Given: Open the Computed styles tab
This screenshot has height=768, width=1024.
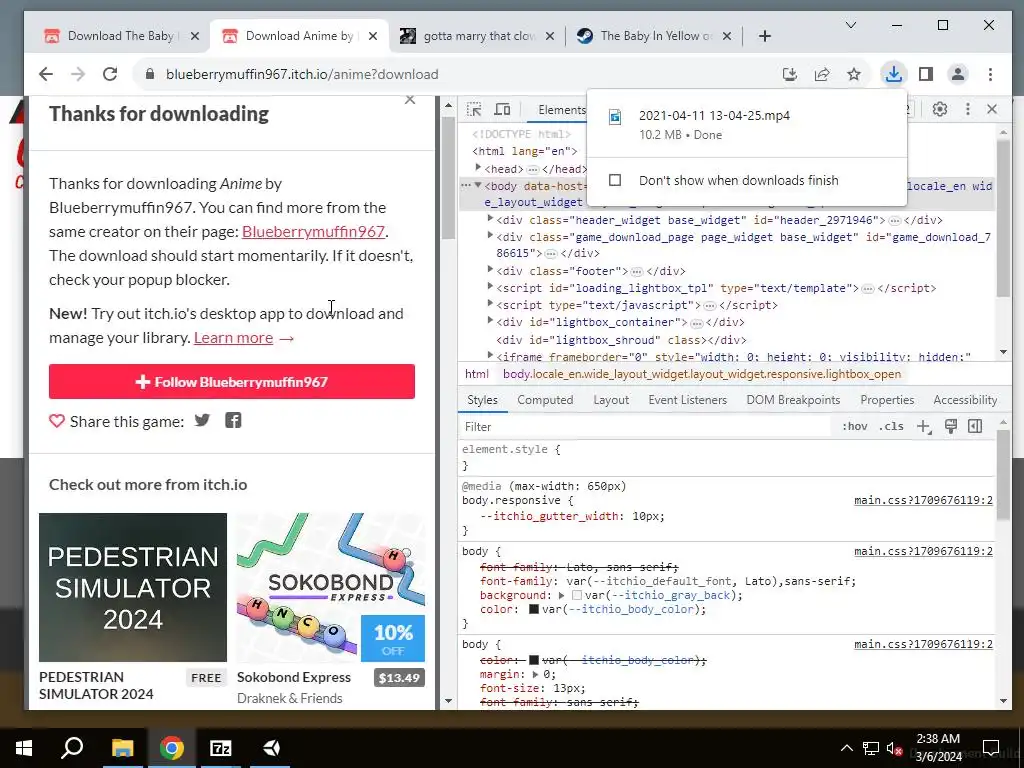Looking at the screenshot, I should 545,400.
